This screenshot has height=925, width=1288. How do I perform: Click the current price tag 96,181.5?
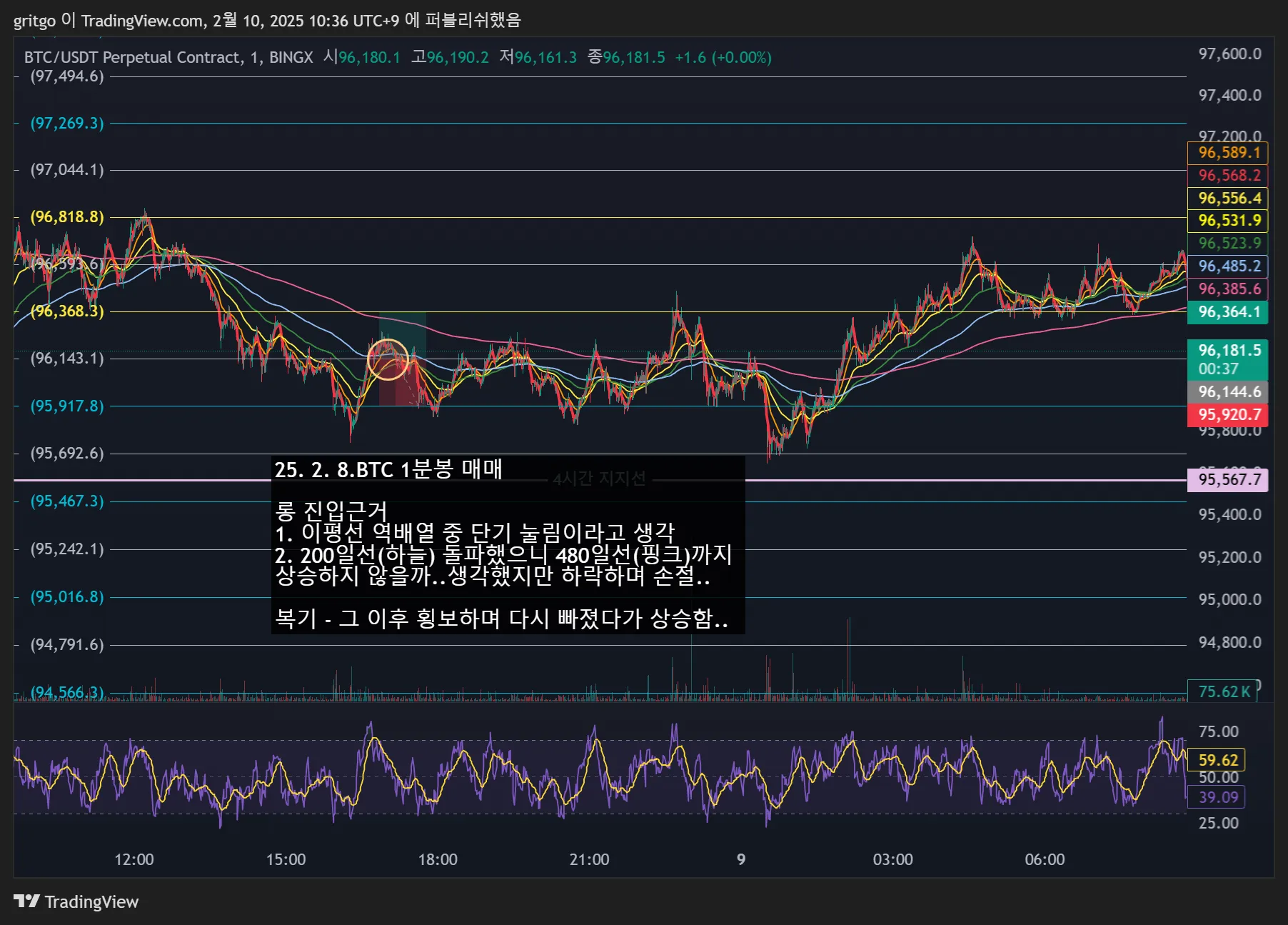coord(1228,359)
